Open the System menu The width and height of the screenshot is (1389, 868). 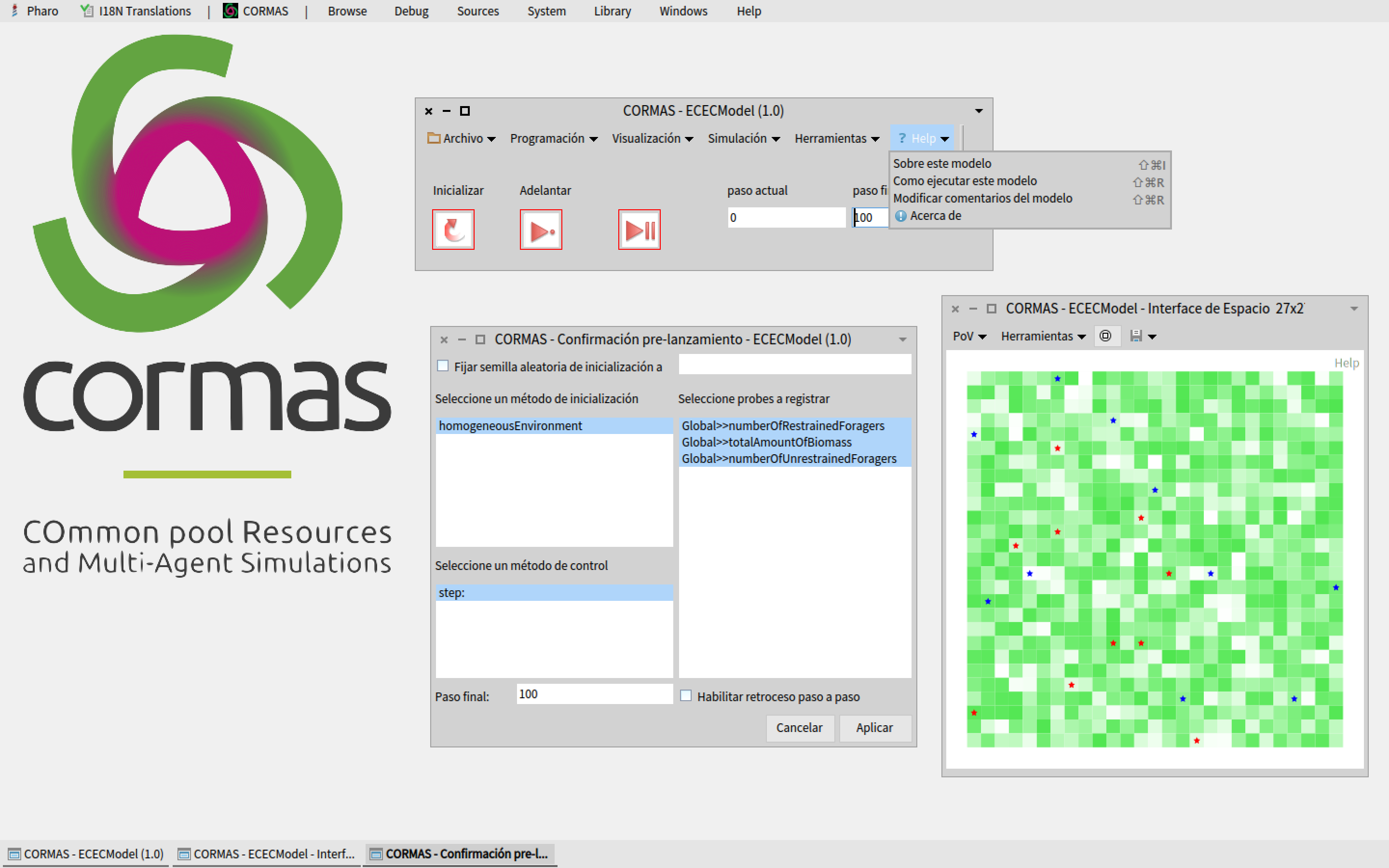pyautogui.click(x=546, y=11)
